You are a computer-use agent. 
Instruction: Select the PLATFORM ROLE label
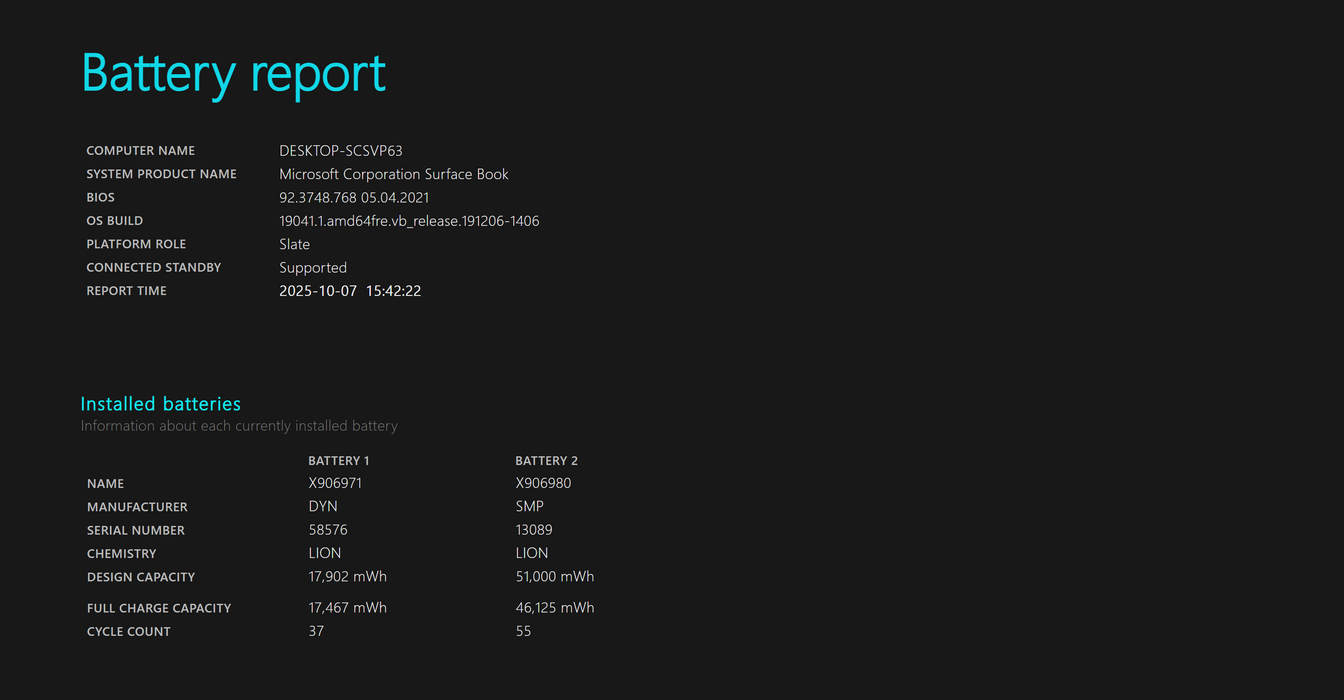137,244
